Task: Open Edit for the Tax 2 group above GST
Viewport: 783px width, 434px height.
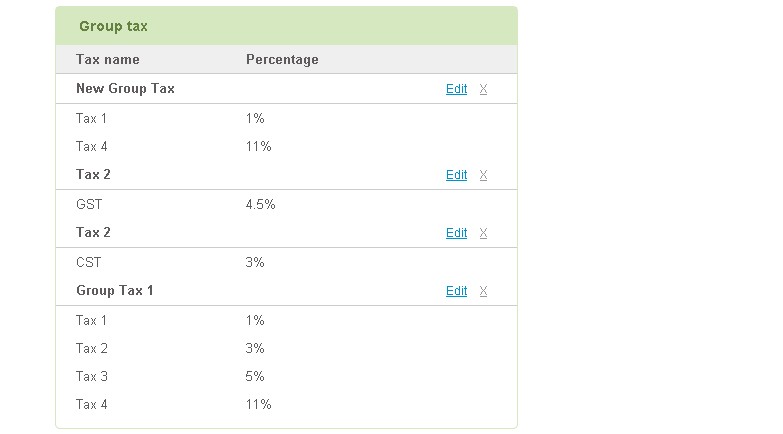Action: tap(456, 175)
